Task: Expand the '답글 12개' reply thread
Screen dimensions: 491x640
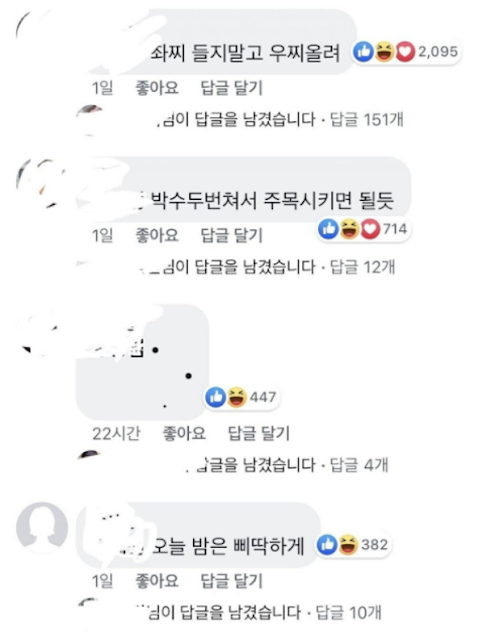Action: click(362, 267)
